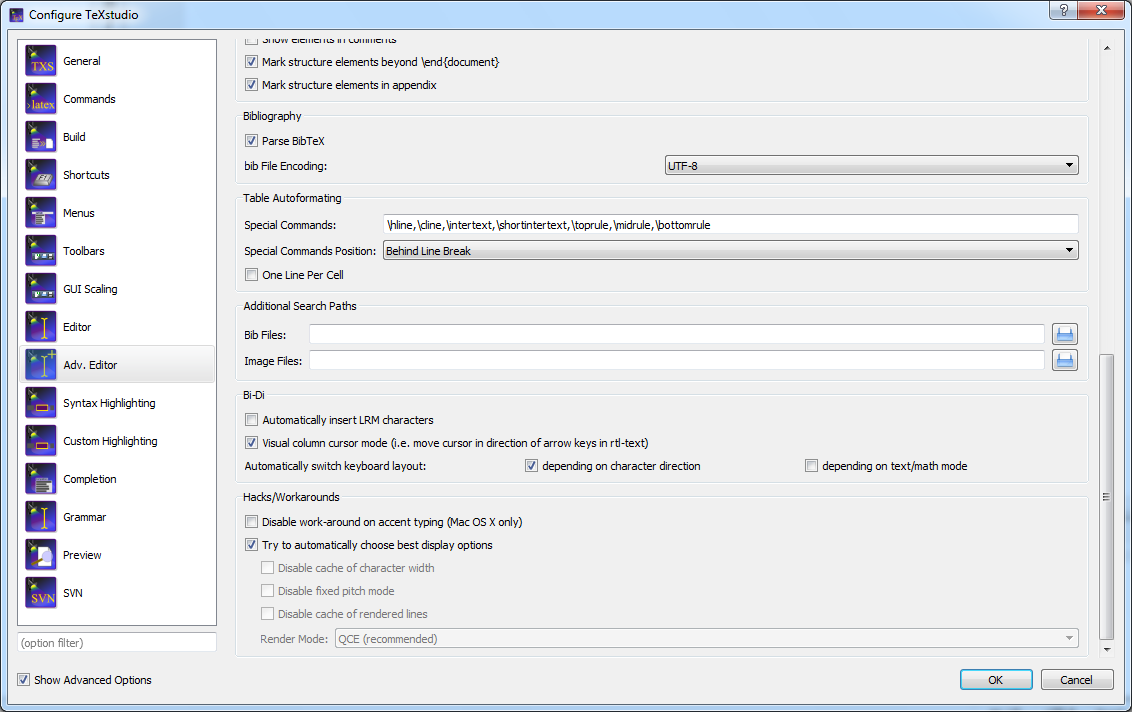Switch to Syntax Highlighting page

pyautogui.click(x=117, y=403)
